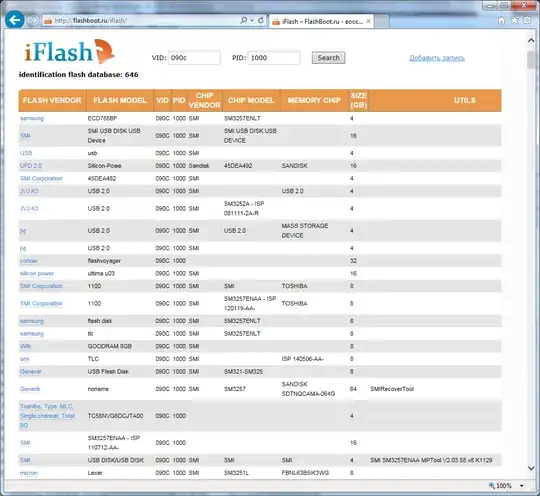This screenshot has height=496, width=540.
Task: Open the corsair vendor link
Action: click(x=29, y=261)
